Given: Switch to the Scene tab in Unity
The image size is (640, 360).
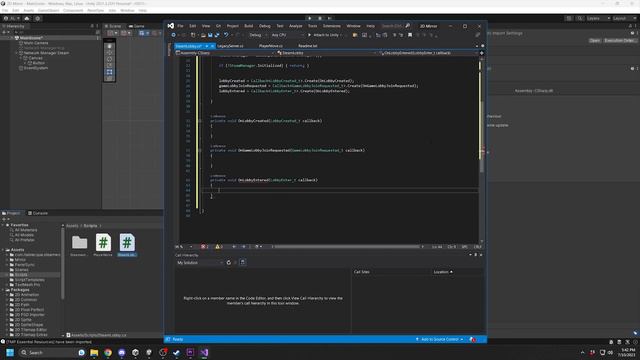Looking at the screenshot, I should 113,26.
